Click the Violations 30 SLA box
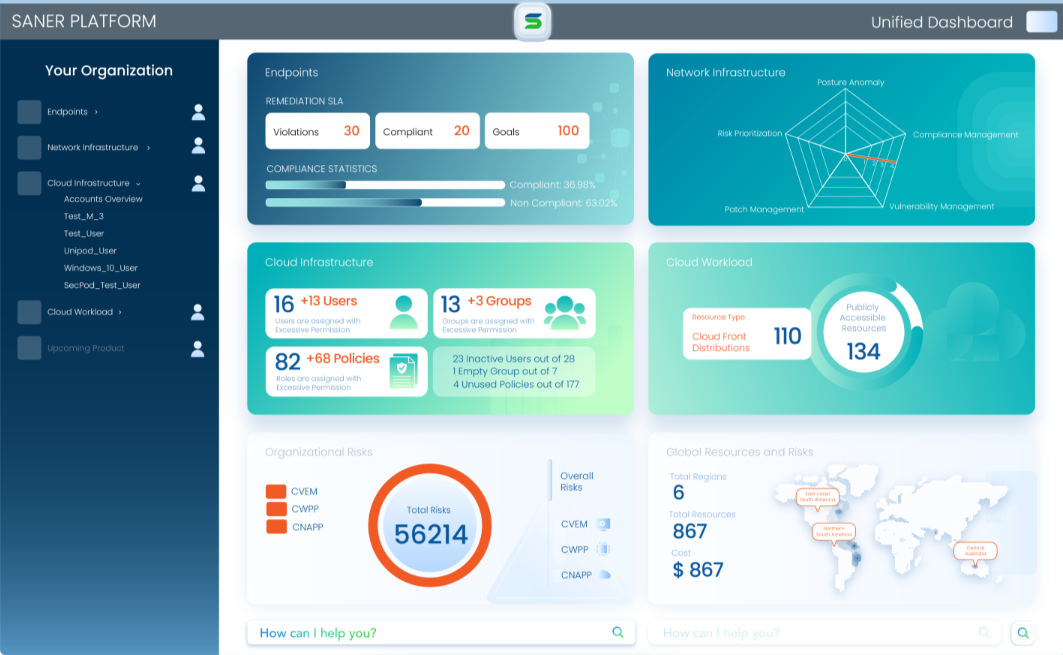1063x655 pixels. tap(317, 131)
